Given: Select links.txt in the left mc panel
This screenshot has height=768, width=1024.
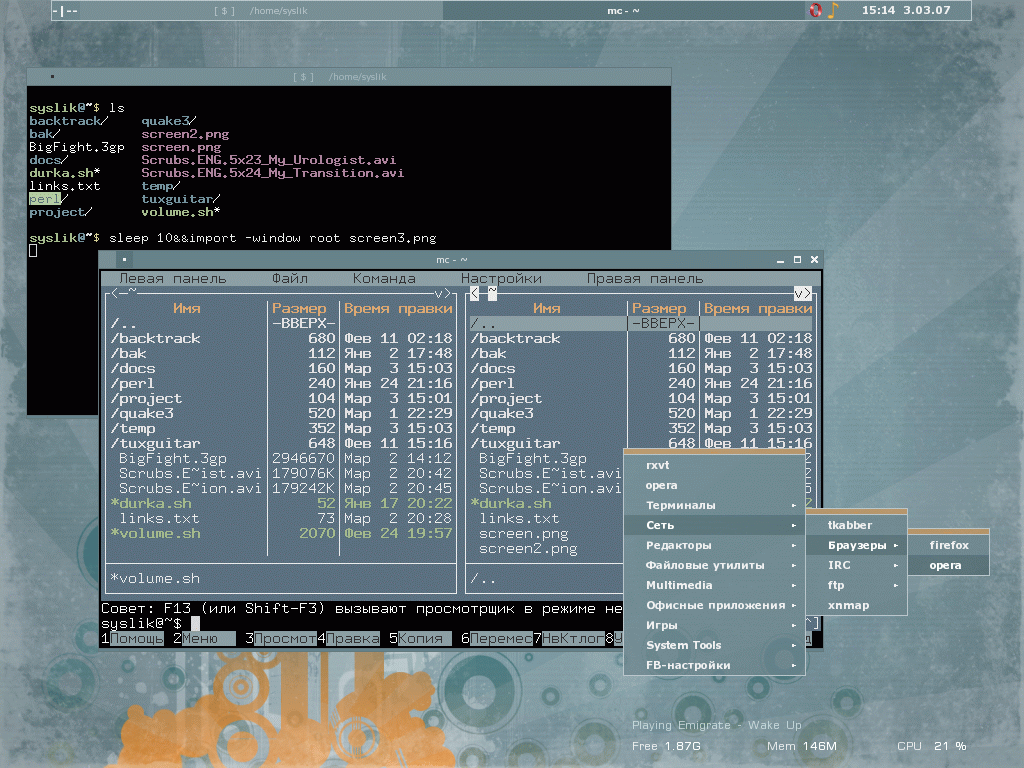Looking at the screenshot, I should coord(281,519).
